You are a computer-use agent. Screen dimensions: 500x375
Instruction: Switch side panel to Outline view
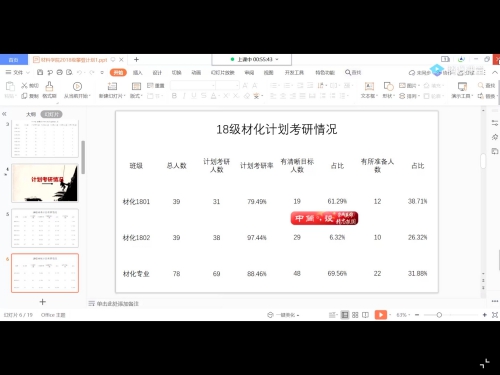31,114
